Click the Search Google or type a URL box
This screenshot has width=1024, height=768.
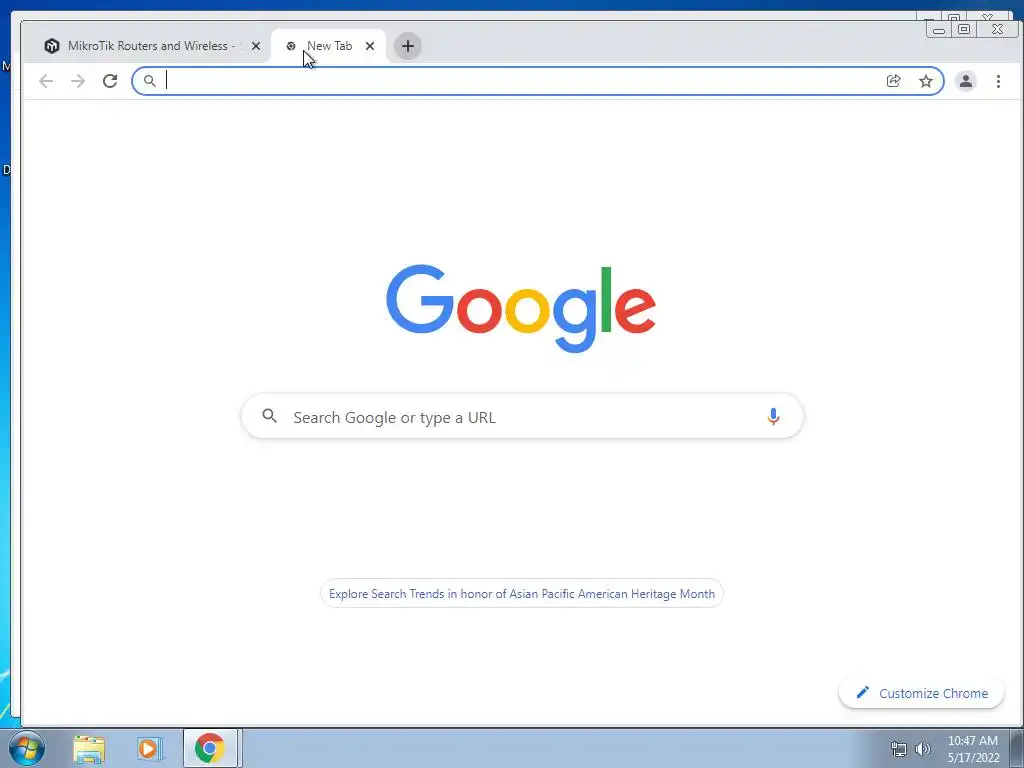pyautogui.click(x=522, y=417)
